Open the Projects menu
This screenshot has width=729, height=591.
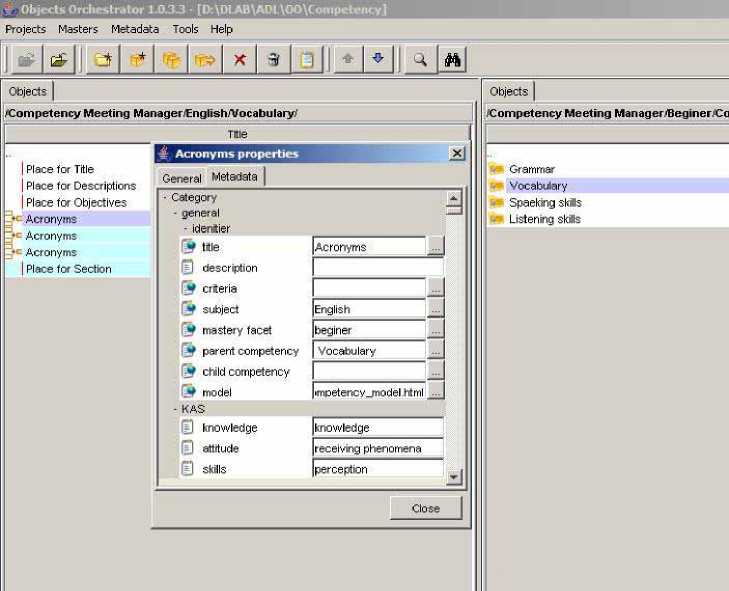point(26,29)
